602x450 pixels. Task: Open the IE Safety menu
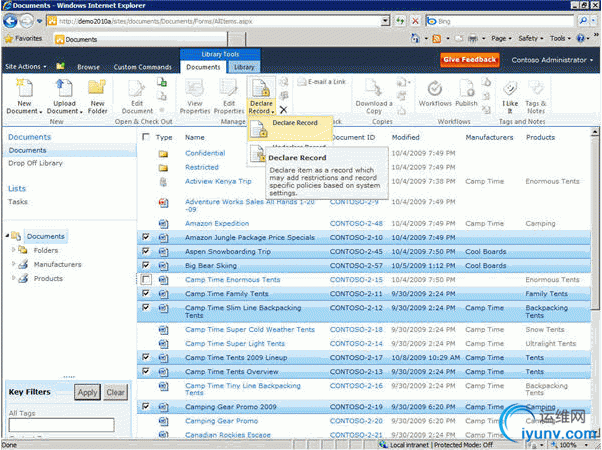(531, 38)
